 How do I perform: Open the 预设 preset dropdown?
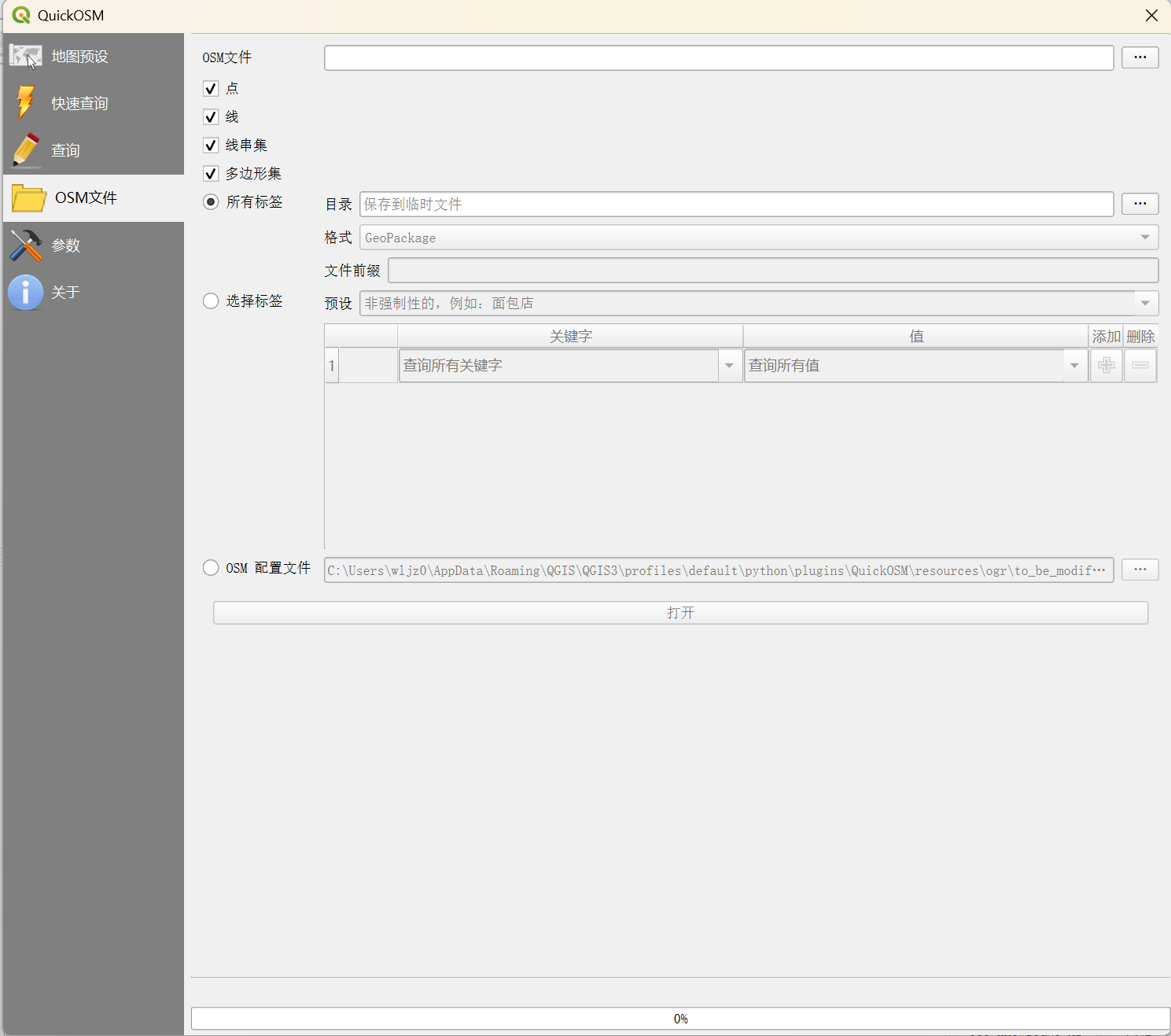point(1144,304)
